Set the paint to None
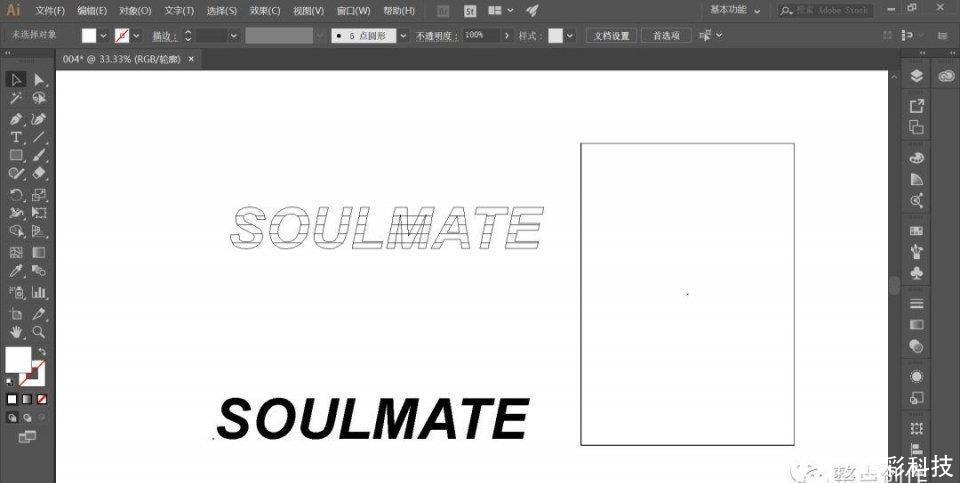 (41, 399)
